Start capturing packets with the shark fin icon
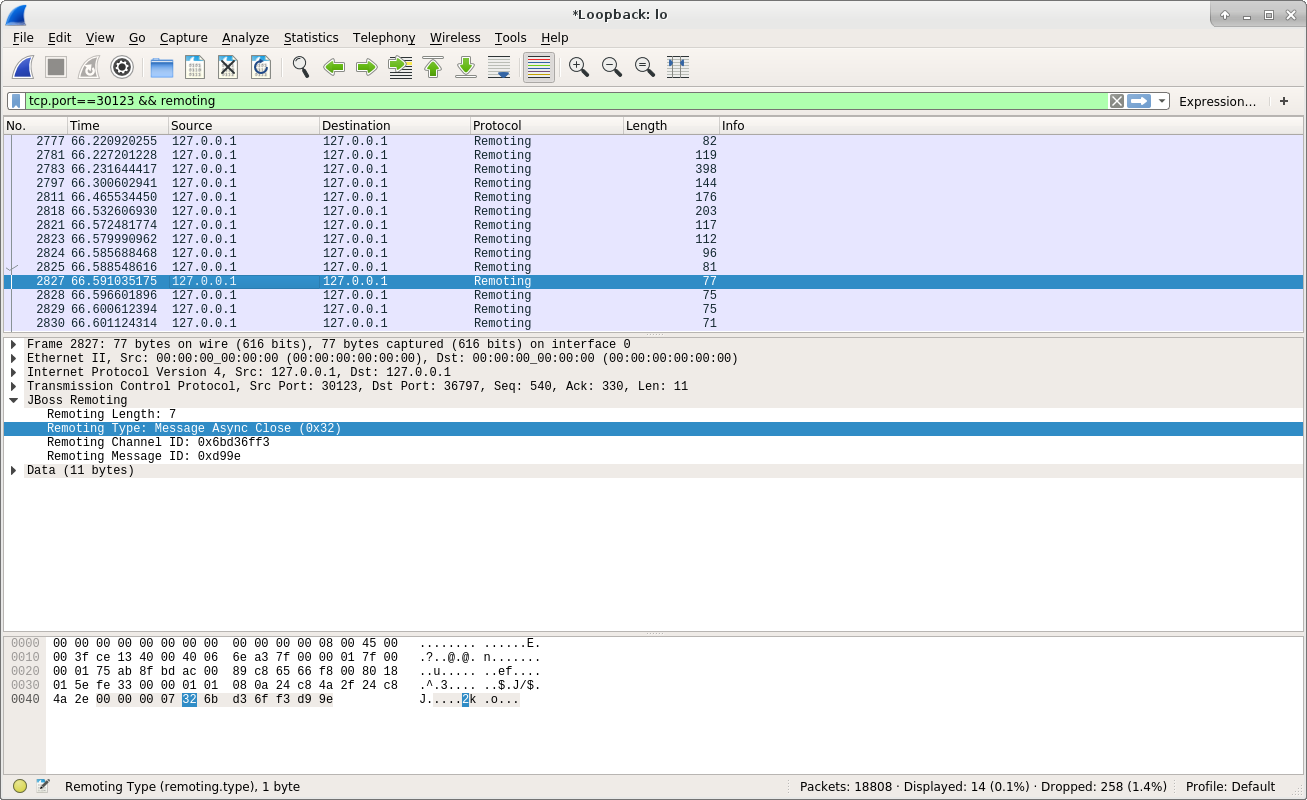Screen dimensions: 1307x800 point(23,67)
